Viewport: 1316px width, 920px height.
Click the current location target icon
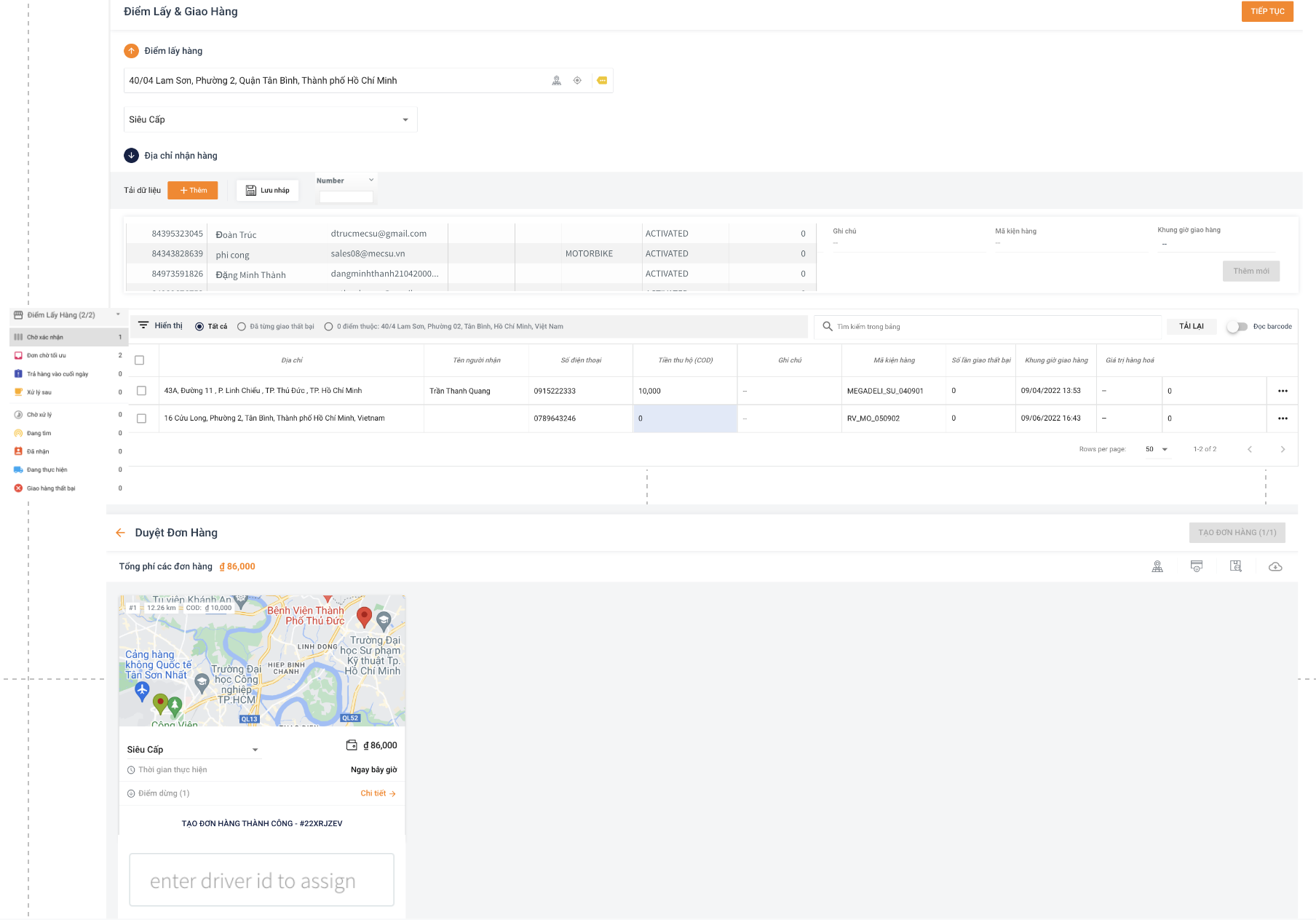point(577,81)
